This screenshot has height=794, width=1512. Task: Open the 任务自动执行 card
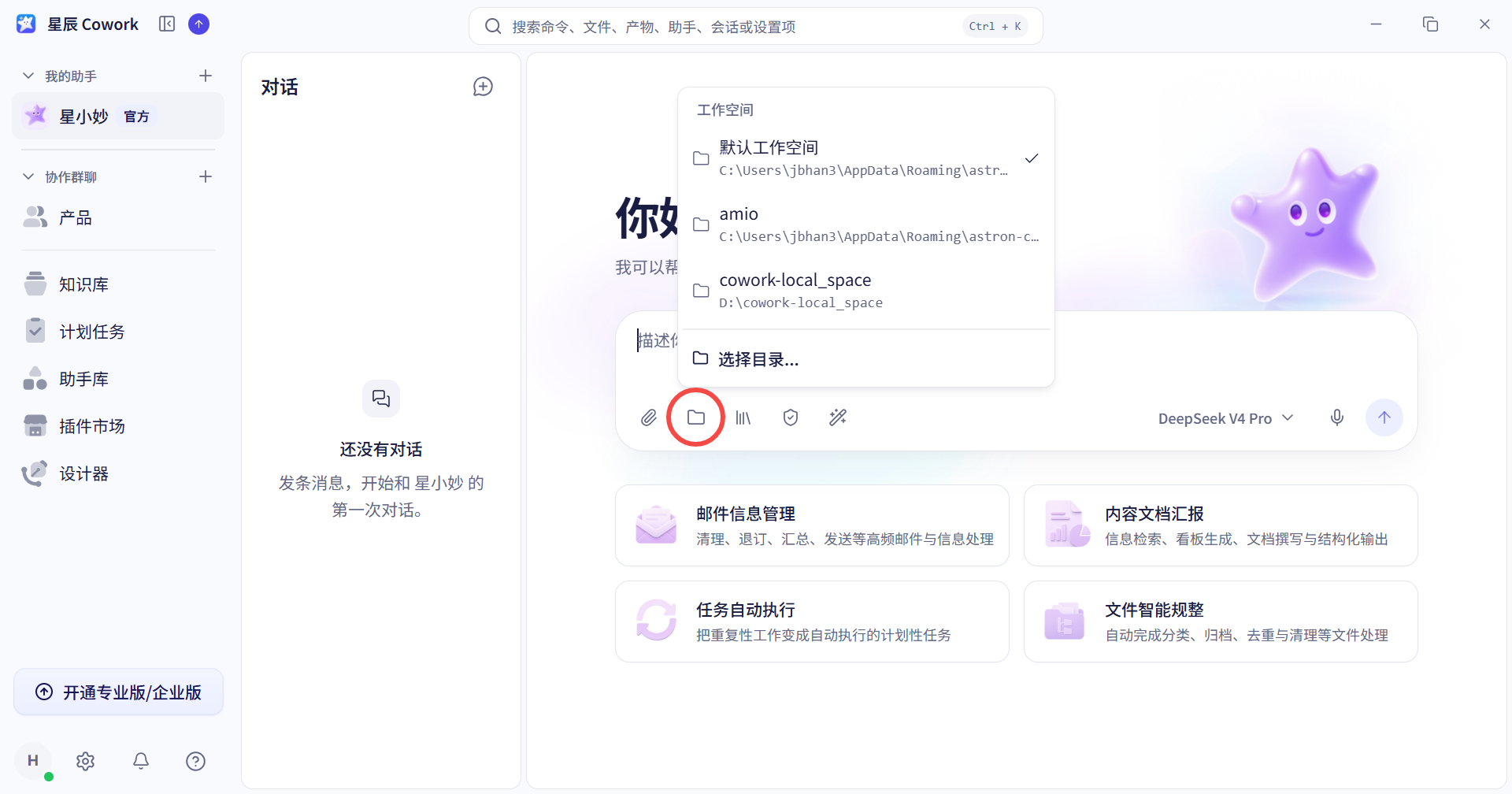coord(812,621)
